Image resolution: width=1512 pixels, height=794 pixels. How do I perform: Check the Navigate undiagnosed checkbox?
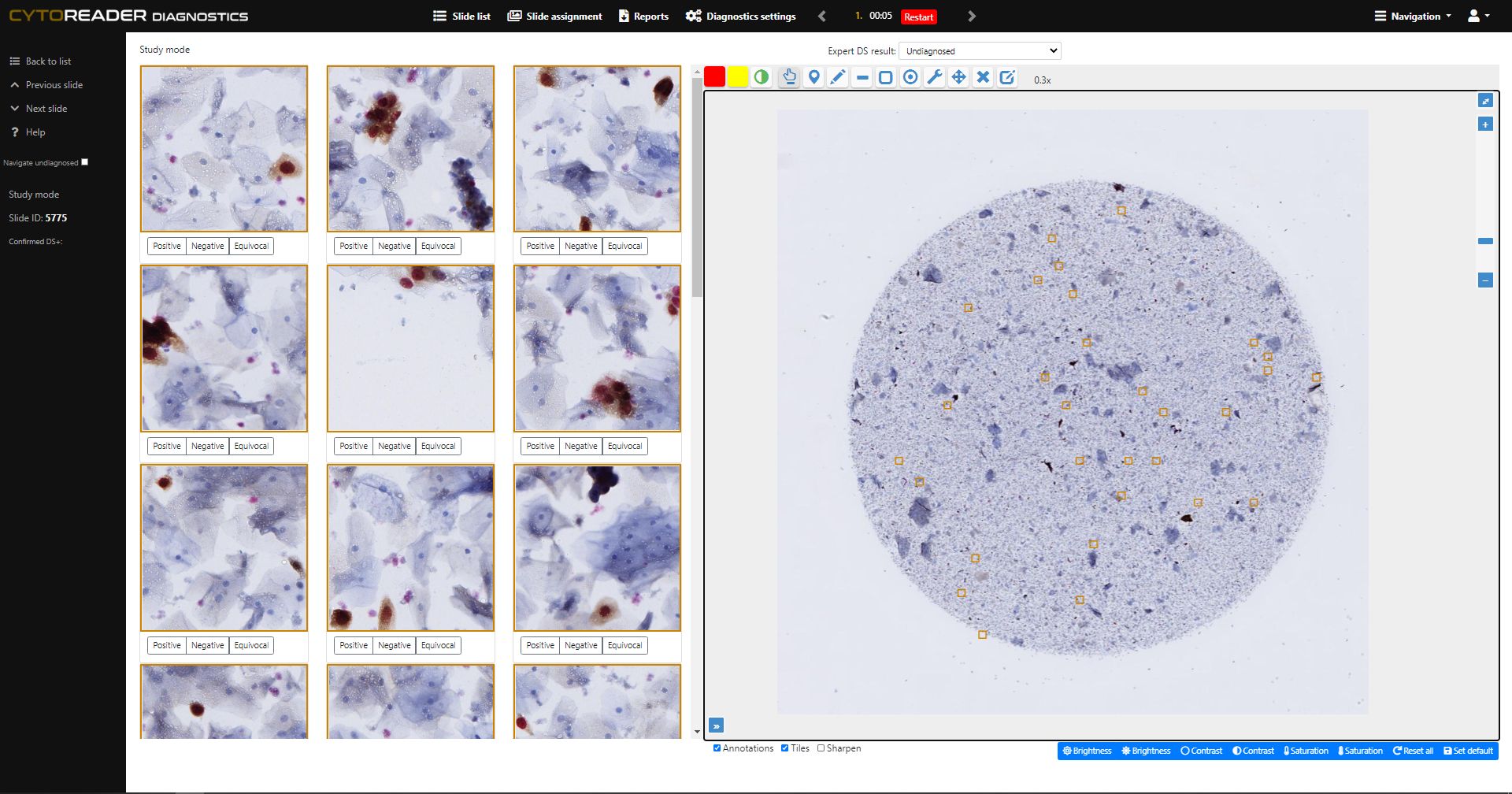click(85, 162)
